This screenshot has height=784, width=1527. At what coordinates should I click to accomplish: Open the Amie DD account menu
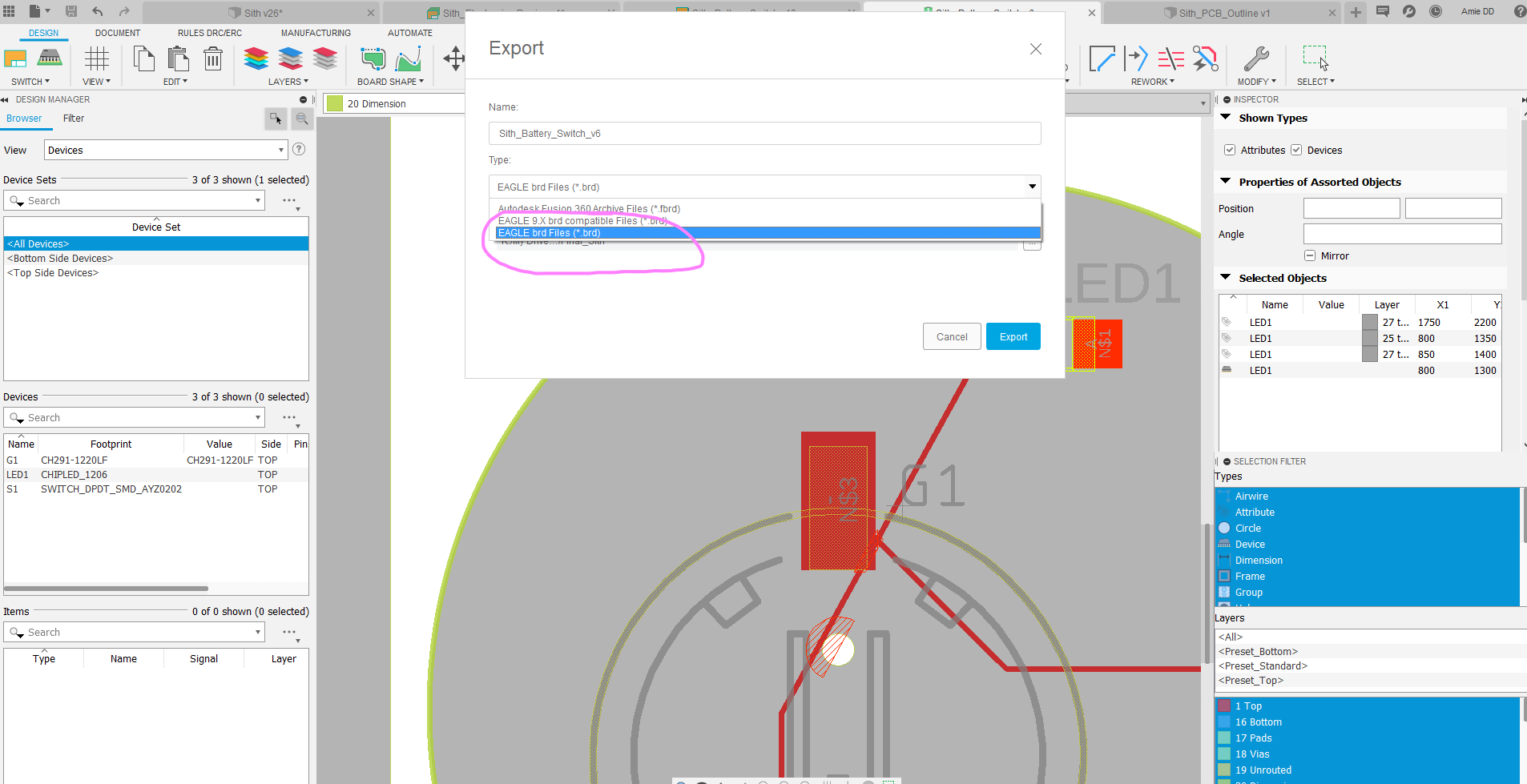coord(1477,12)
